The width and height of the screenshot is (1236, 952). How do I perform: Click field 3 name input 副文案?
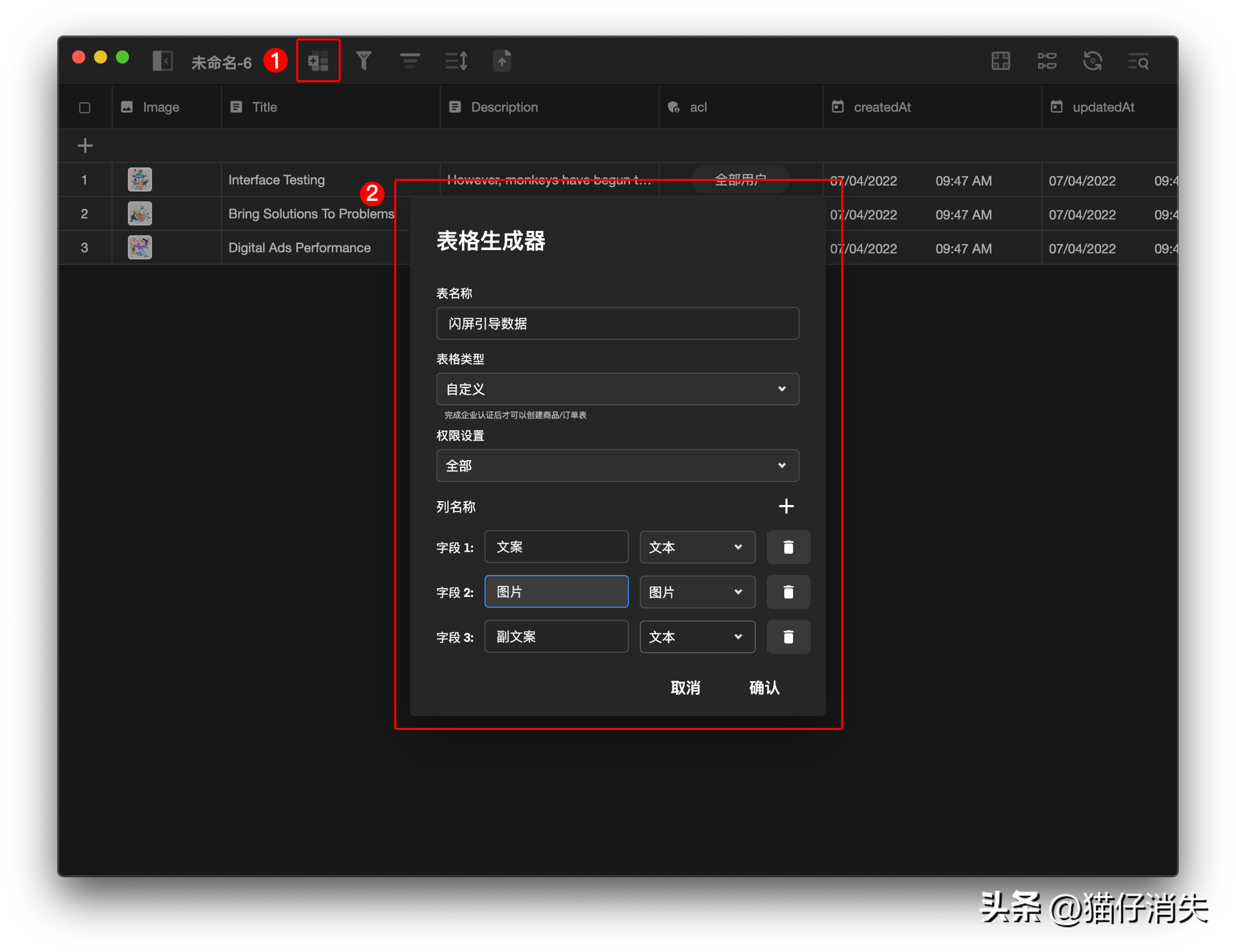tap(556, 637)
